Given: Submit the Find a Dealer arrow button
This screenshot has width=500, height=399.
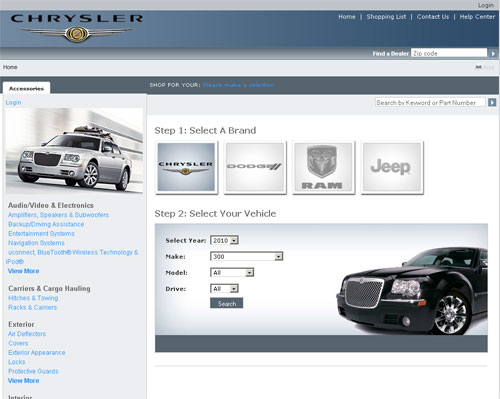Looking at the screenshot, I should point(492,53).
